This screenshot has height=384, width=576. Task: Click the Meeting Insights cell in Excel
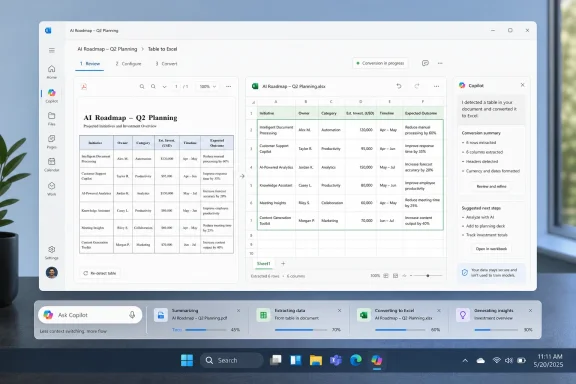(x=276, y=203)
